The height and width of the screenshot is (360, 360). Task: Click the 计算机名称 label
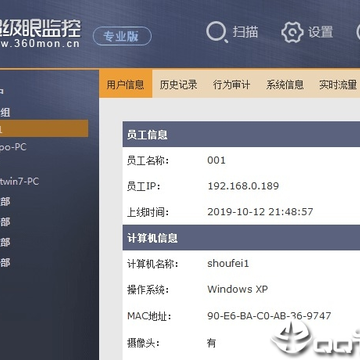tap(153, 264)
